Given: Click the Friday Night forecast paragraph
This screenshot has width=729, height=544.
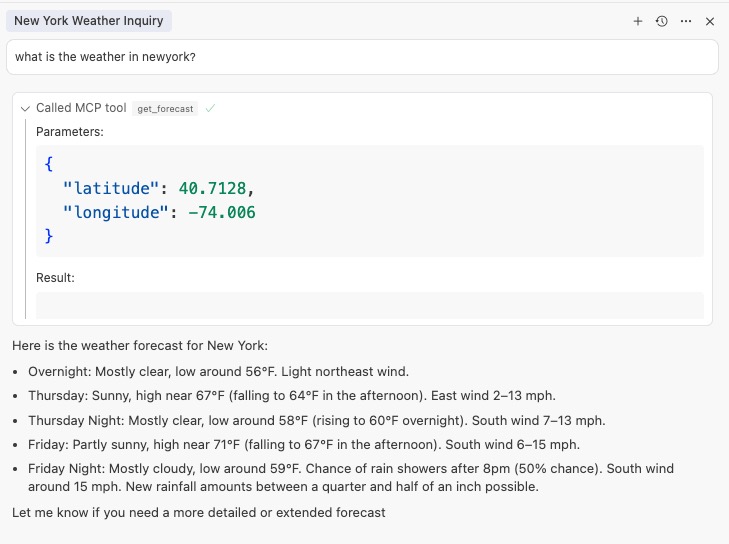Looking at the screenshot, I should click(x=350, y=477).
